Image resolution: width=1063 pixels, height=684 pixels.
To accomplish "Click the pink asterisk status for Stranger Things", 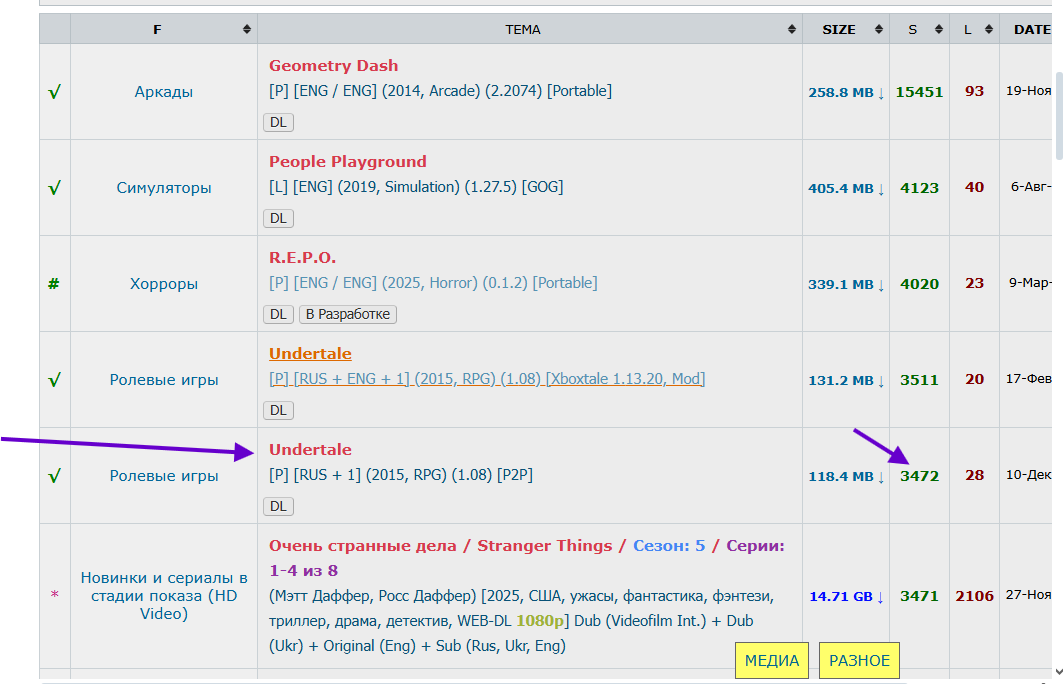I will click(x=54, y=595).
